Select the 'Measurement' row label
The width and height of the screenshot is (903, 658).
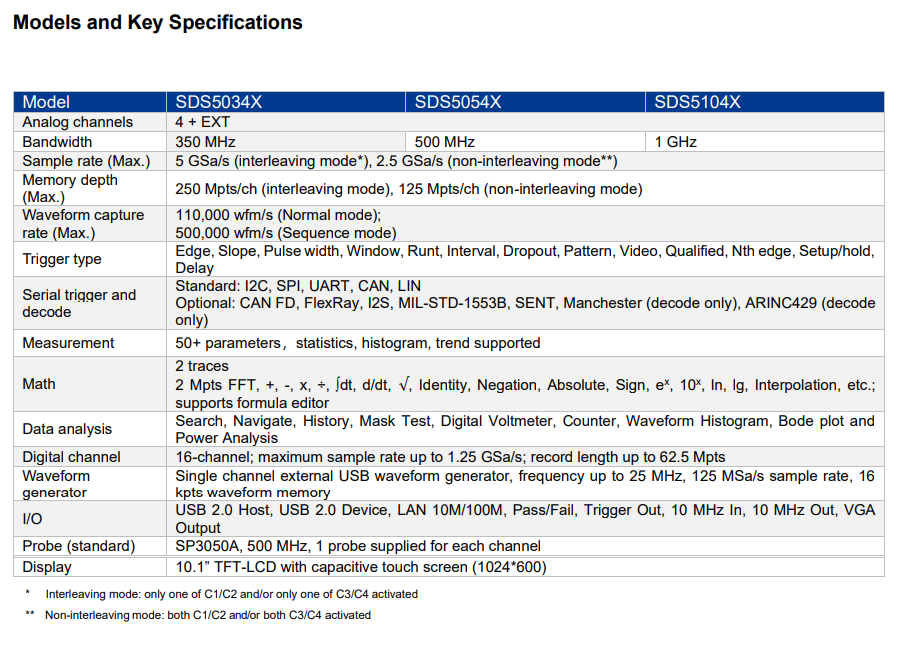tap(68, 343)
